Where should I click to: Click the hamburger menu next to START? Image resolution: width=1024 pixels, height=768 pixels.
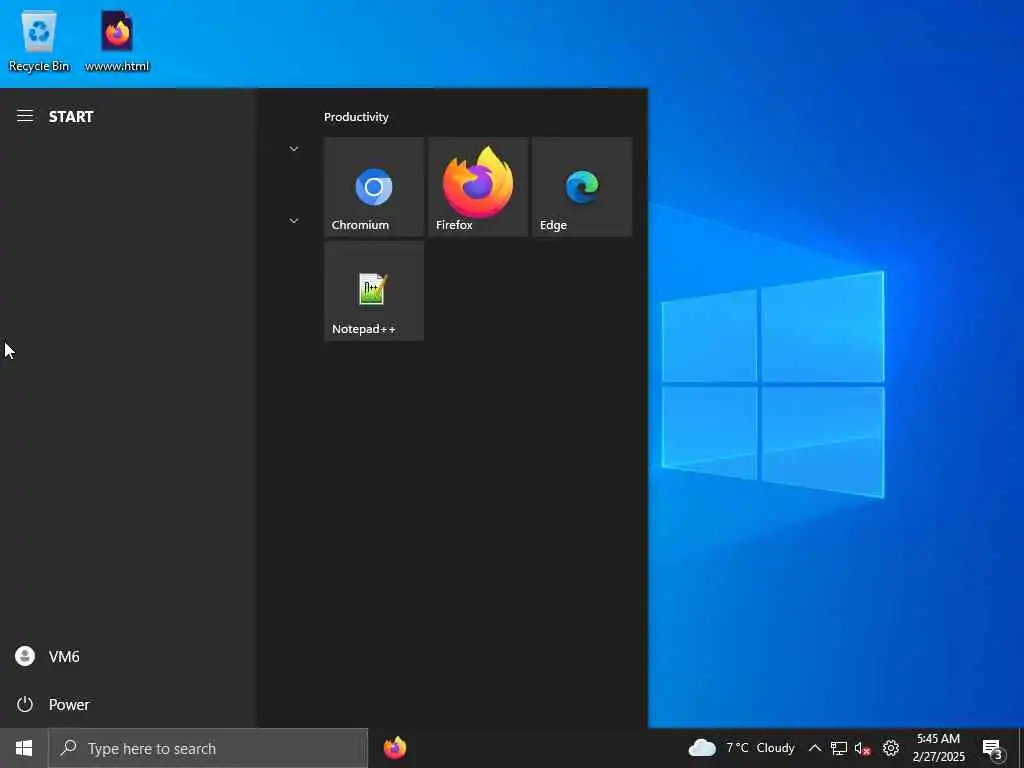point(25,116)
